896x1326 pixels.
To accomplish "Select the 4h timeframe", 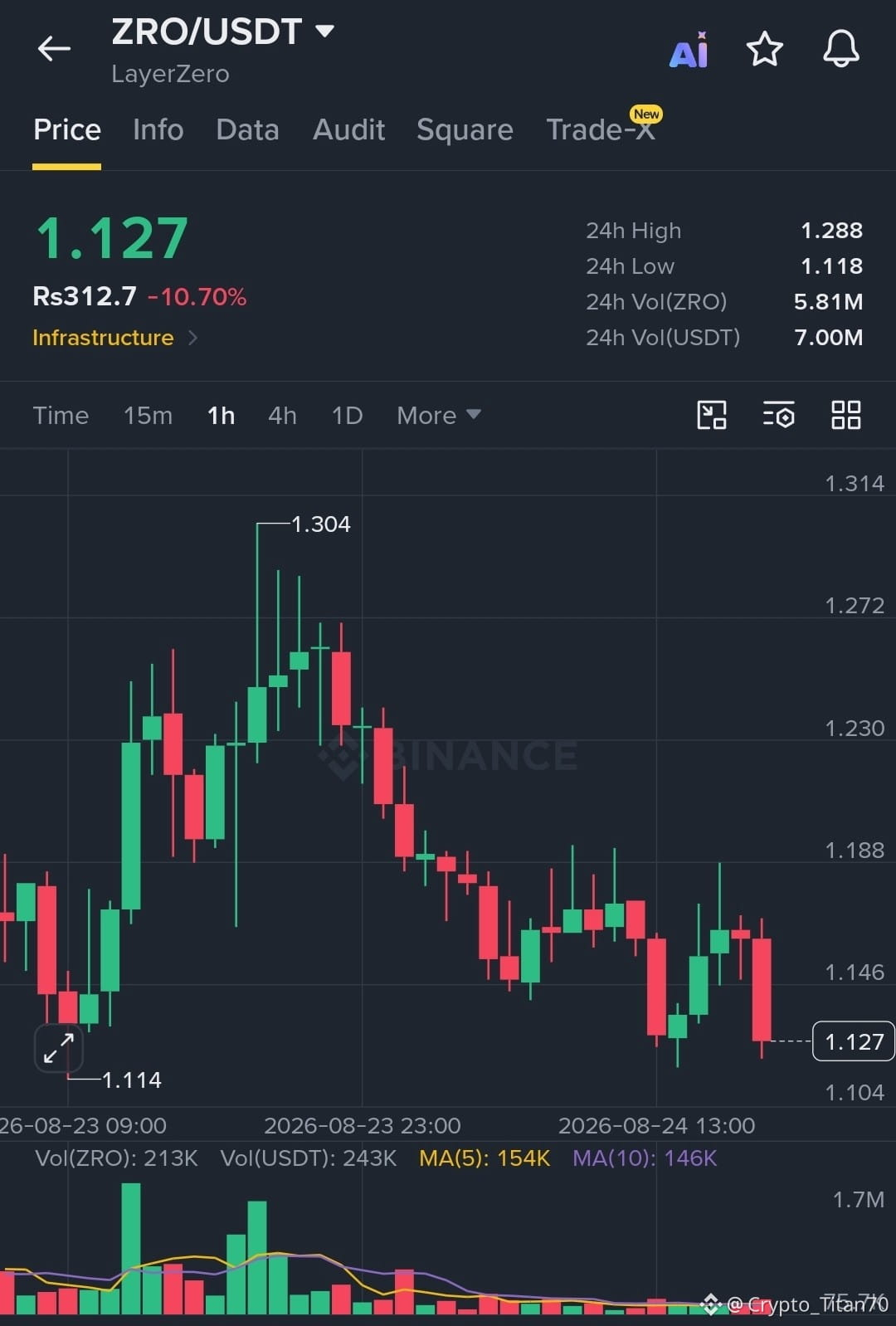I will 282,415.
